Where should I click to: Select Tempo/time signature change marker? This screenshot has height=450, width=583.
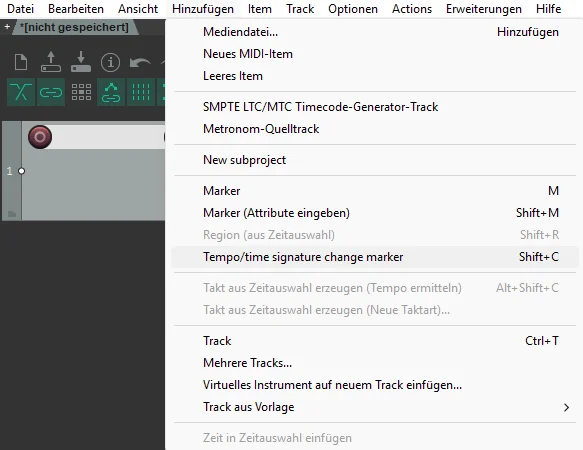(375, 257)
